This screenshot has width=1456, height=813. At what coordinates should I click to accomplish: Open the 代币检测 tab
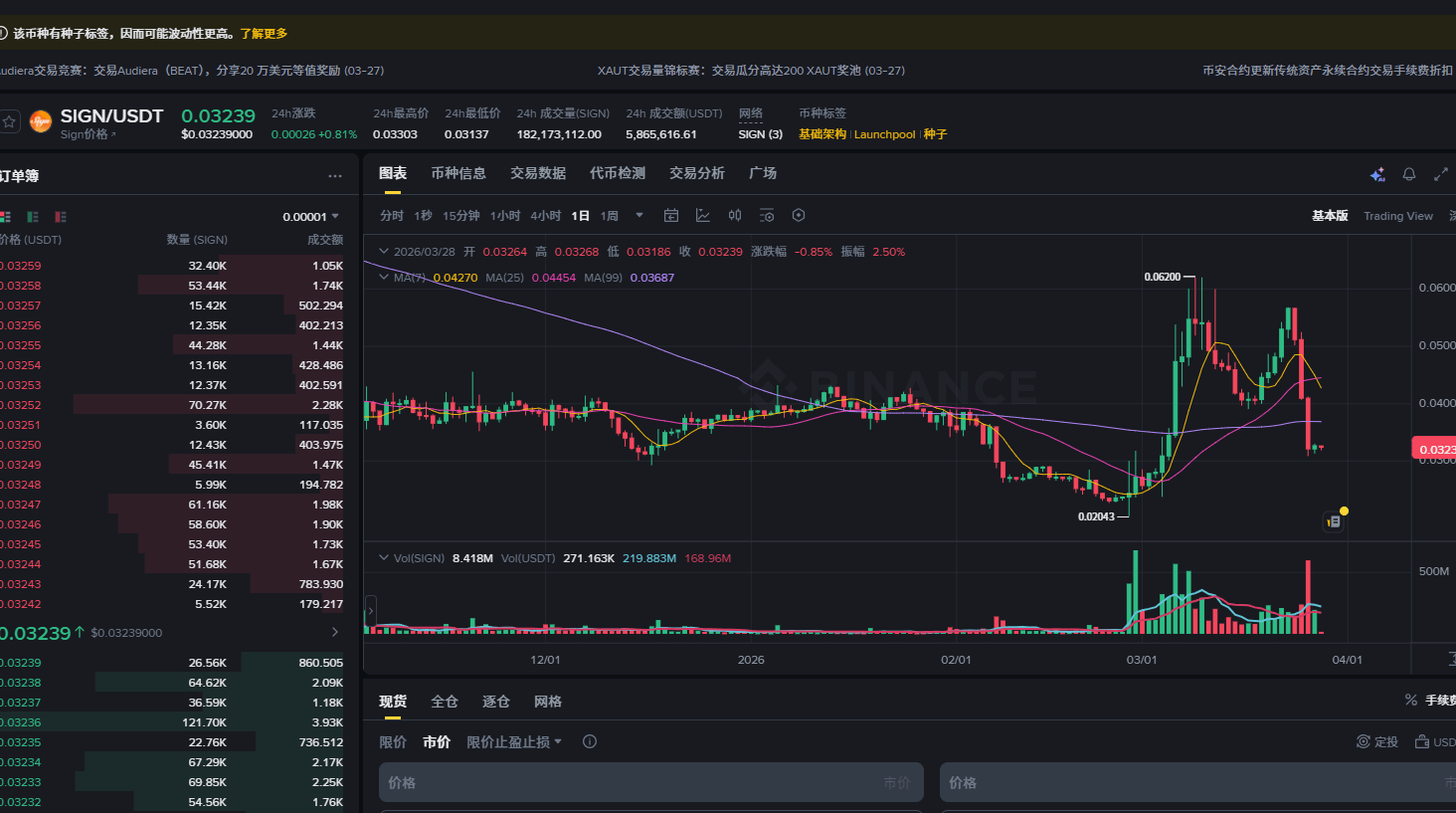tap(618, 173)
